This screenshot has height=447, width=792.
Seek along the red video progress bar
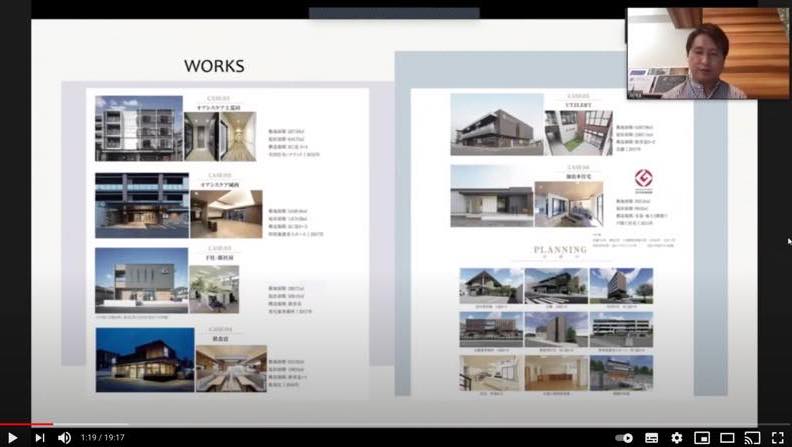[300, 424]
